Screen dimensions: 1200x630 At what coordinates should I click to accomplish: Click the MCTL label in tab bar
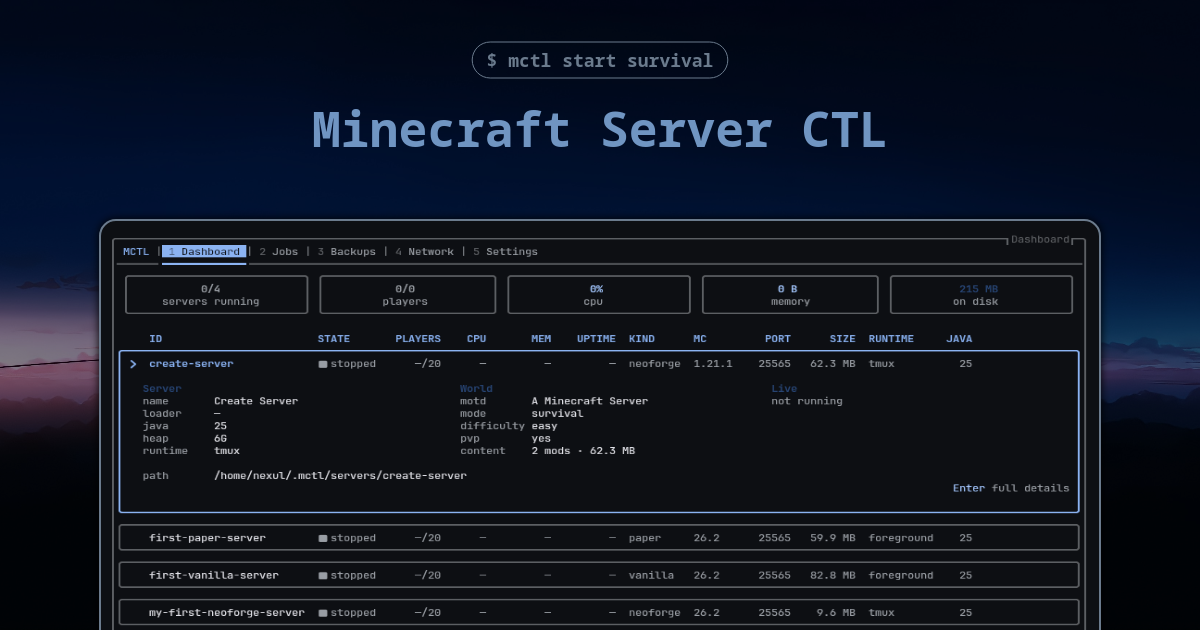136,252
